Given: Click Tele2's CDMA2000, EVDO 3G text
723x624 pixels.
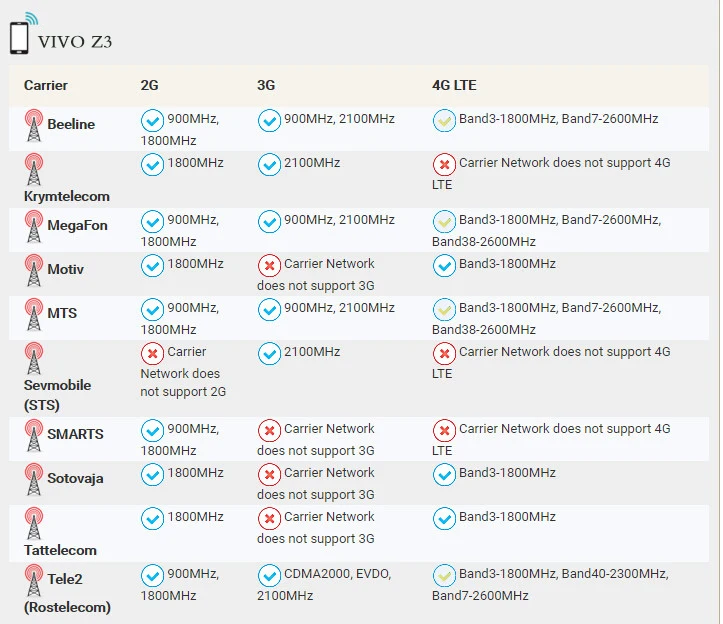Looking at the screenshot, I should [338, 574].
